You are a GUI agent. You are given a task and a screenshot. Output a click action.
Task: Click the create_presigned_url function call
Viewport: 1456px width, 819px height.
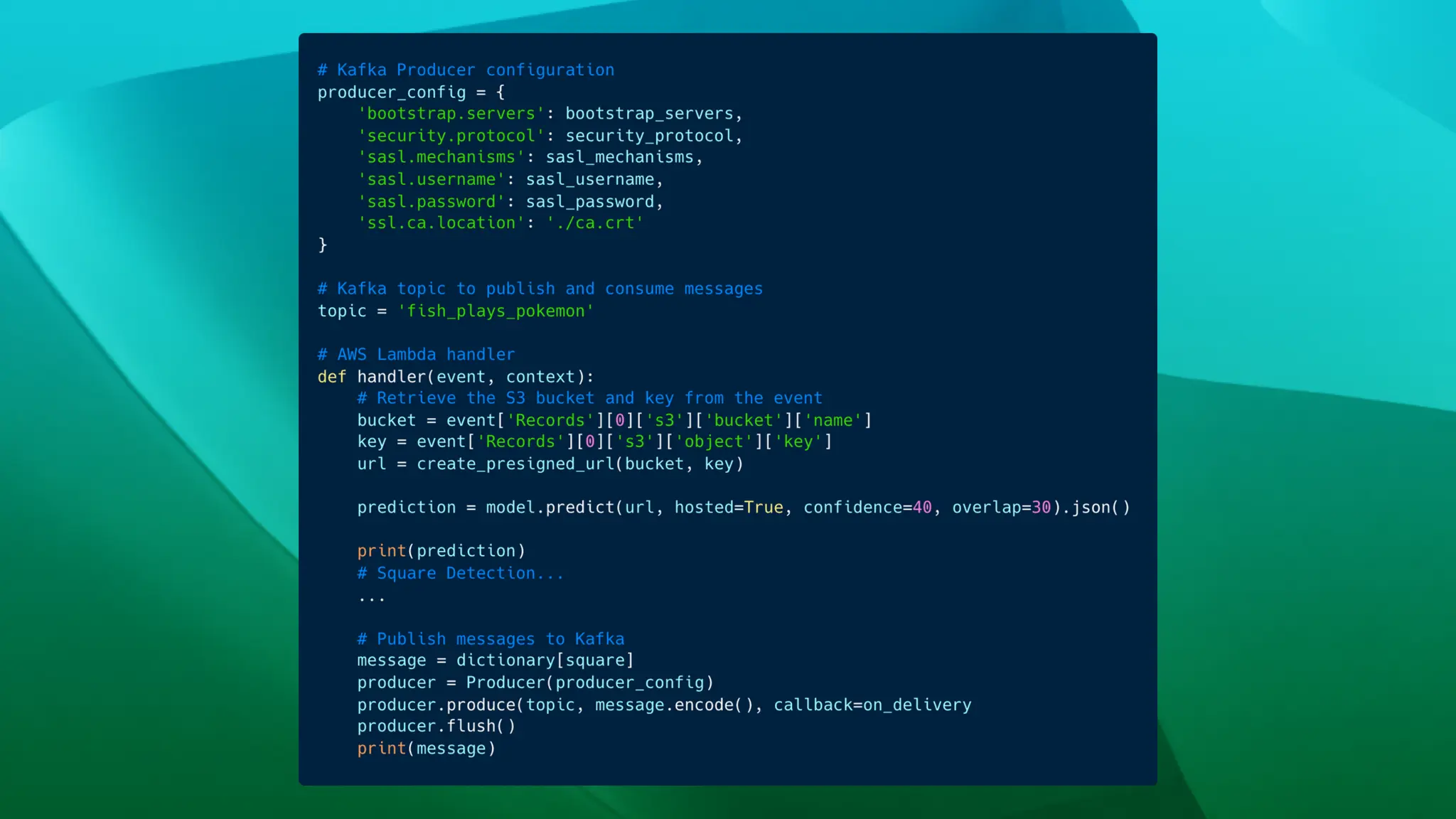tap(515, 464)
